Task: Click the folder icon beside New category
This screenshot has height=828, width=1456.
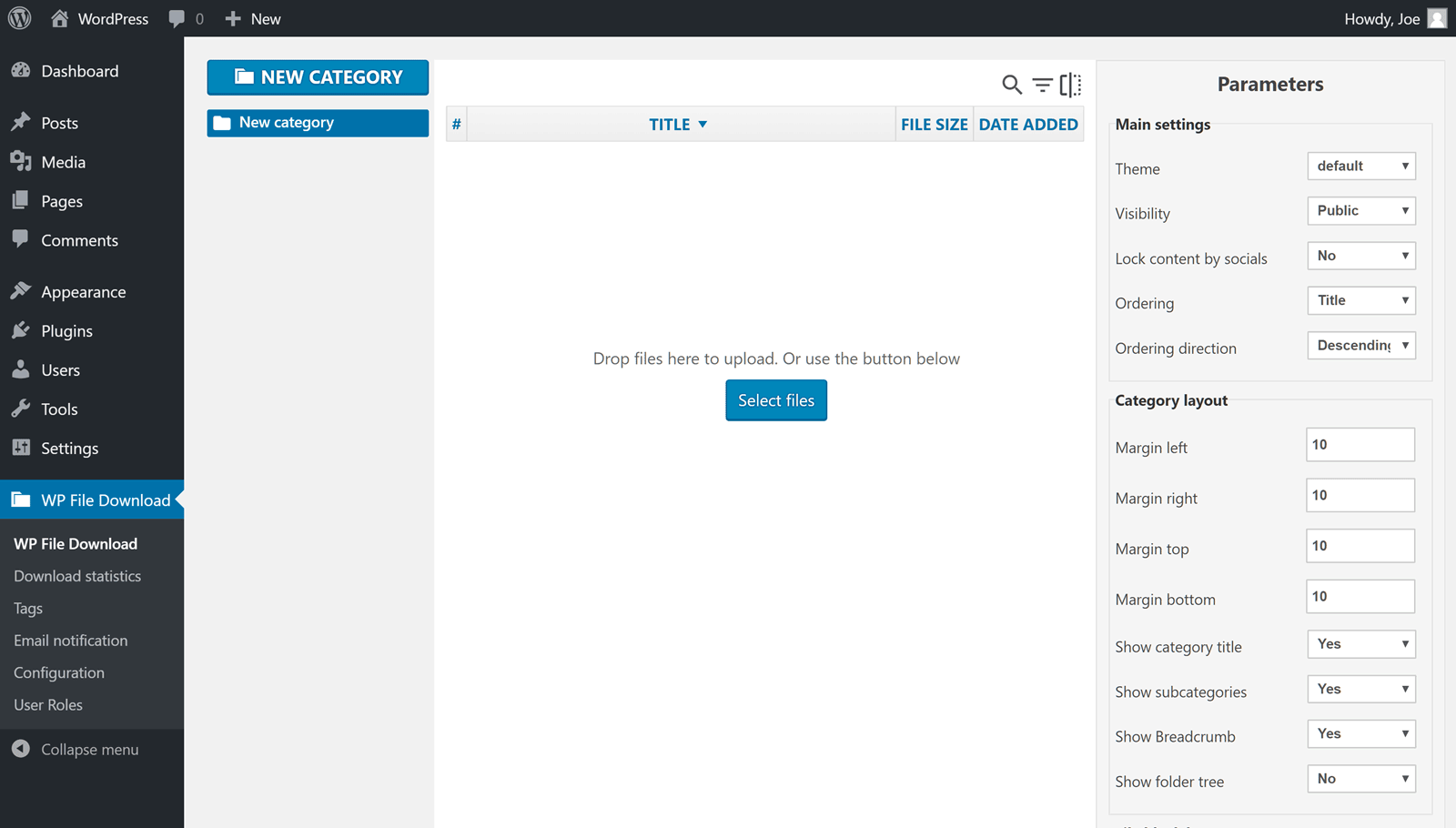Action: (x=222, y=123)
